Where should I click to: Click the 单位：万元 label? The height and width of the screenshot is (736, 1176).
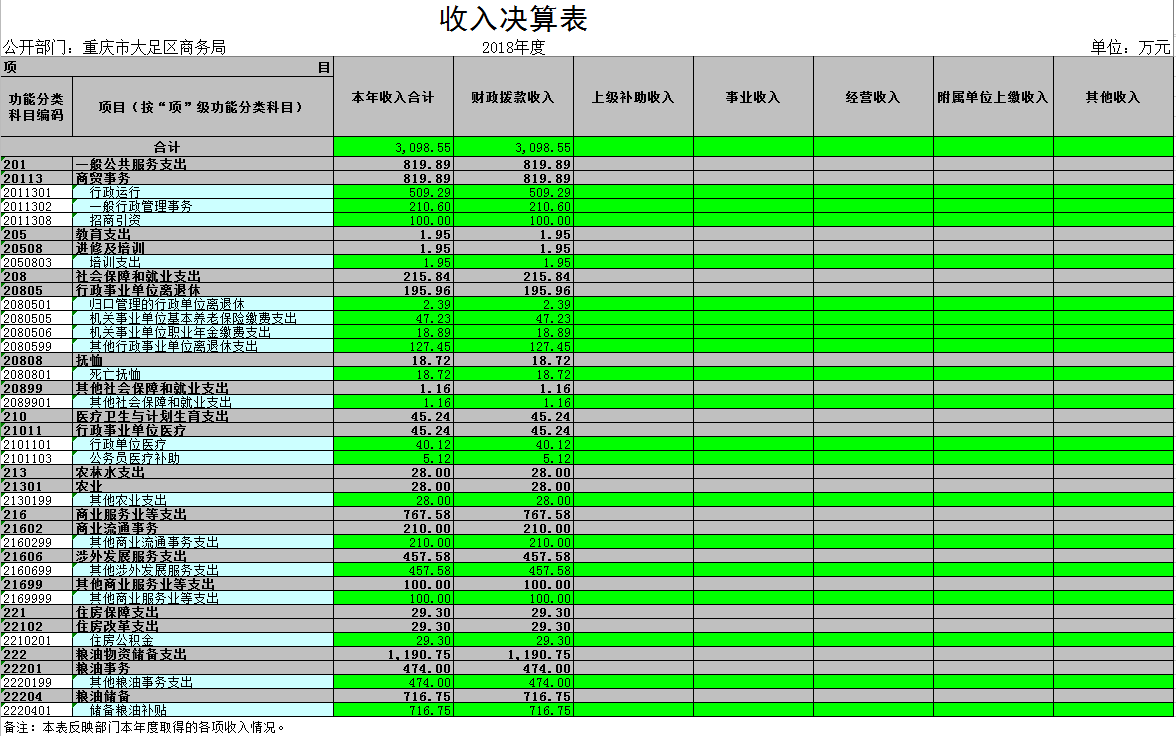click(x=1130, y=47)
